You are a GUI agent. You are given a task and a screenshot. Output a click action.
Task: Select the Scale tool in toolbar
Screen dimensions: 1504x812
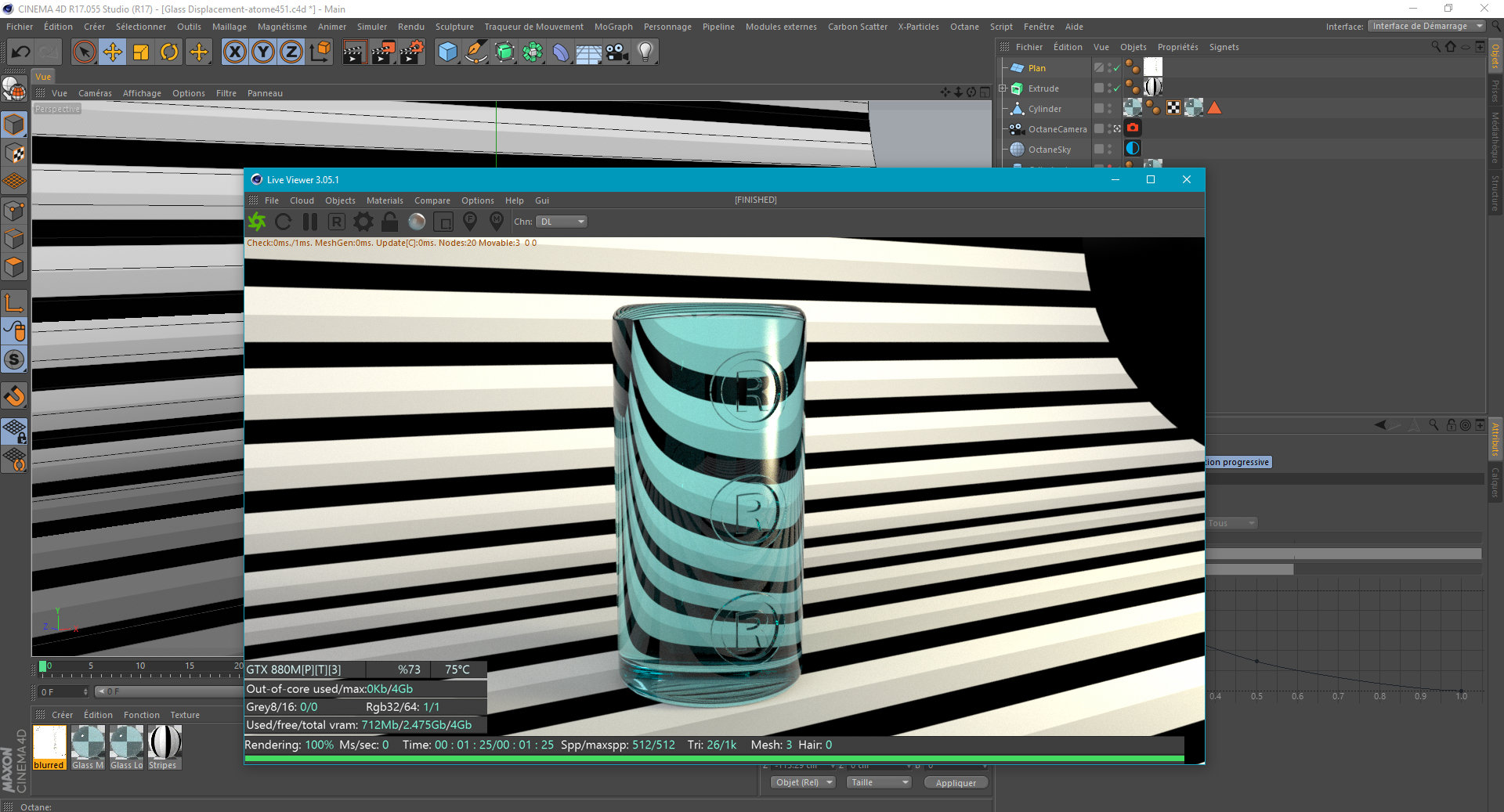click(x=141, y=52)
